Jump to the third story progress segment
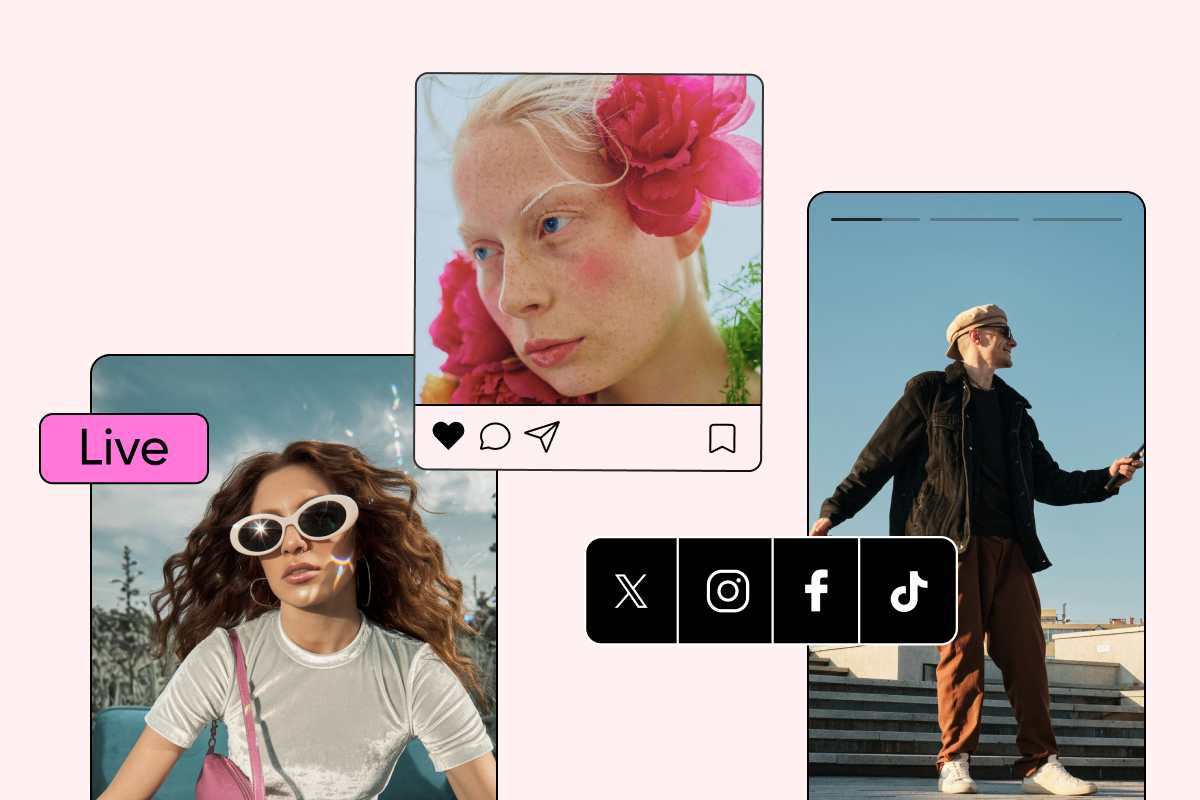 click(1077, 219)
